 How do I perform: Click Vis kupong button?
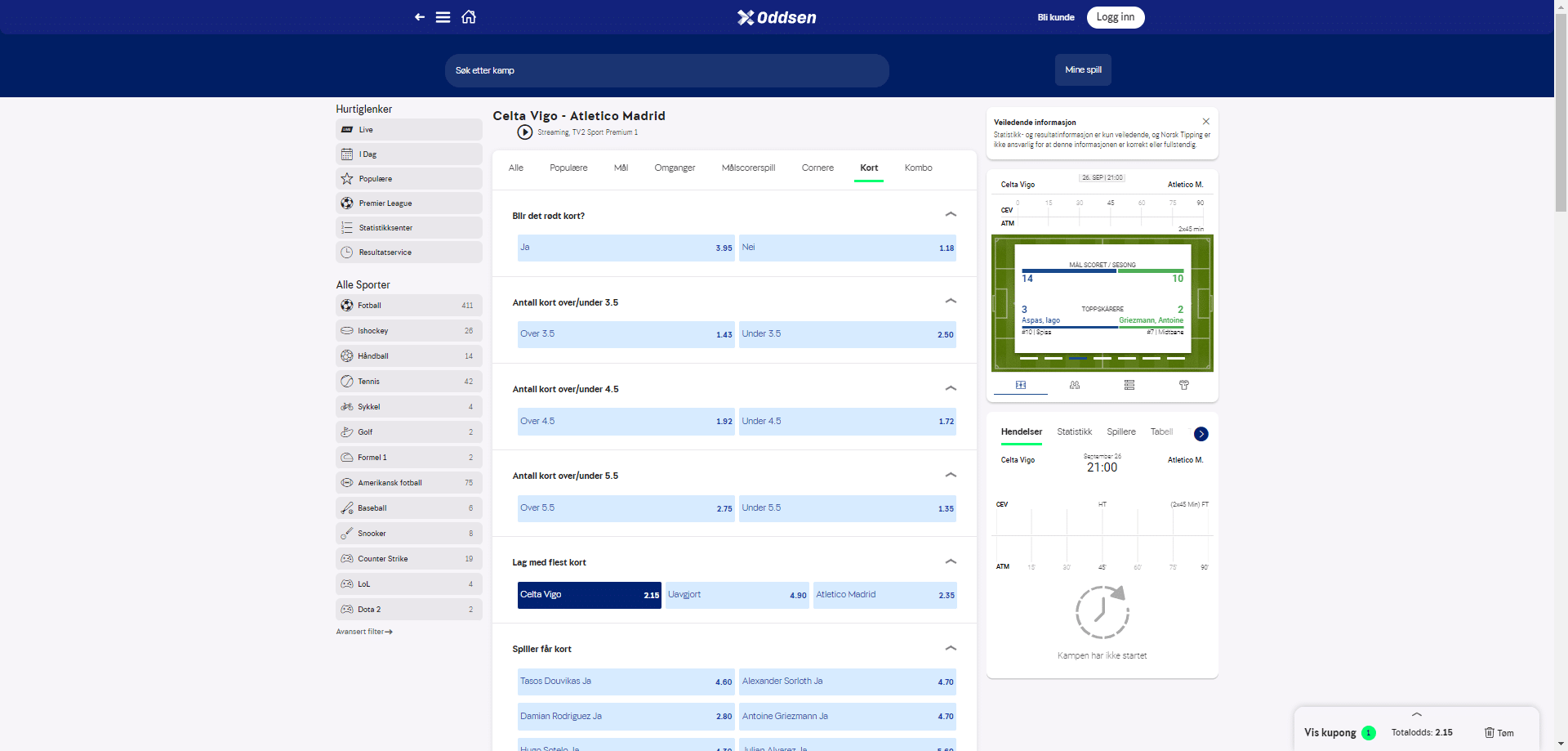[x=1339, y=733]
